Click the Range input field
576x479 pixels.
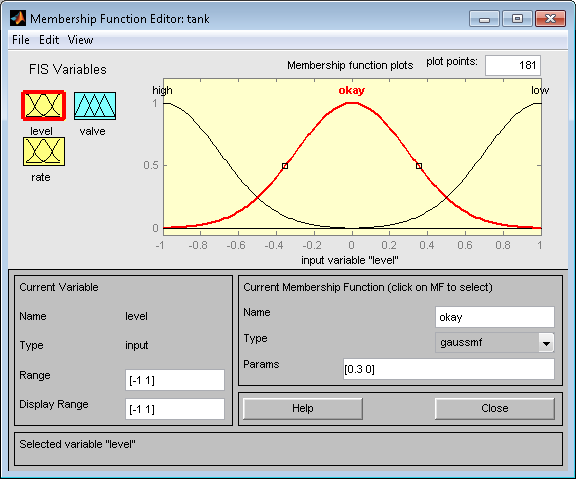[175, 380]
